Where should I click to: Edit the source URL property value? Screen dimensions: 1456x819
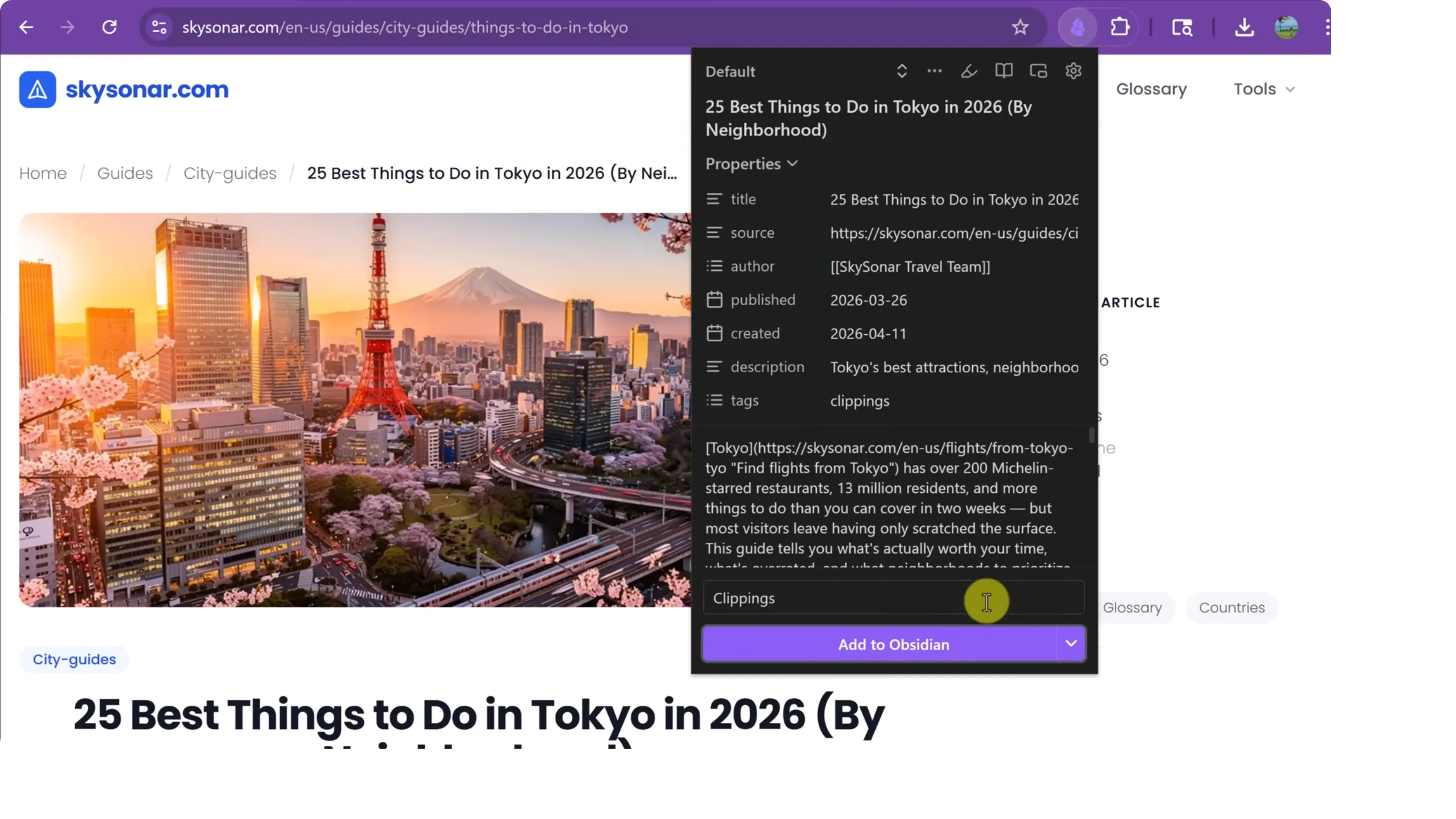tap(954, 233)
